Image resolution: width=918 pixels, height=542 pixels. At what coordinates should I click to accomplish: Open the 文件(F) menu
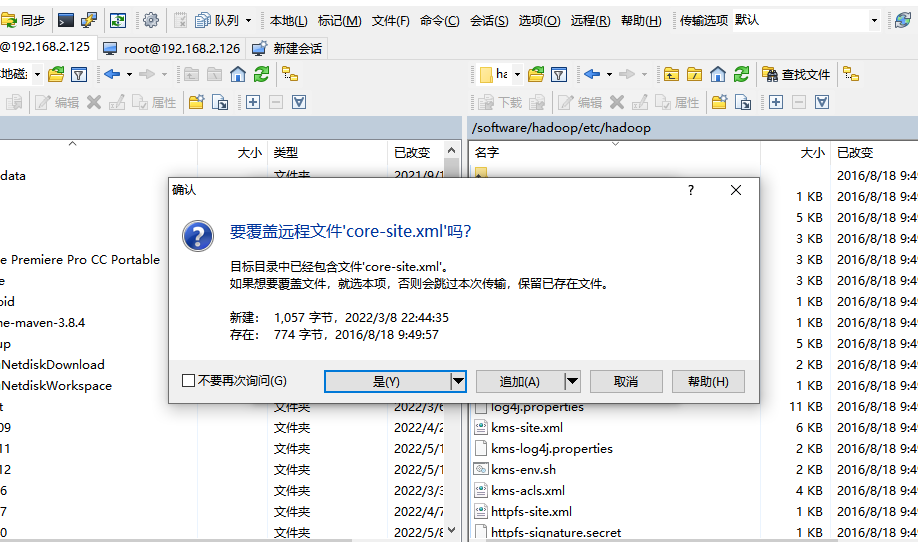391,21
